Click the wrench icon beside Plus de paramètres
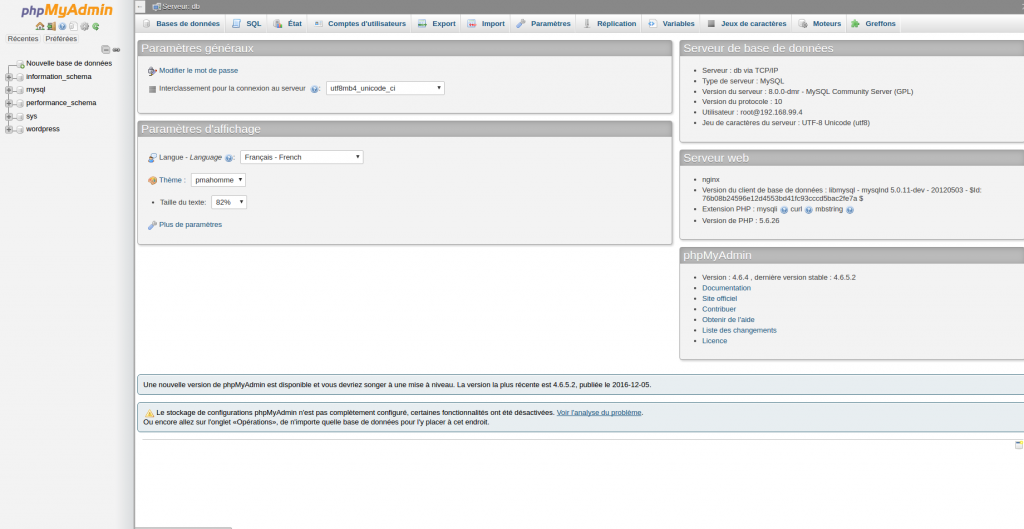This screenshot has height=529, width=1024. [152, 225]
